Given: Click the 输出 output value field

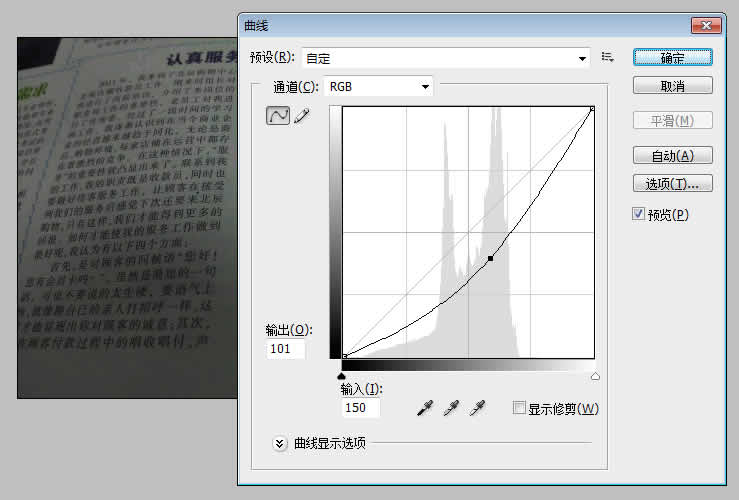Looking at the screenshot, I should pyautogui.click(x=286, y=349).
